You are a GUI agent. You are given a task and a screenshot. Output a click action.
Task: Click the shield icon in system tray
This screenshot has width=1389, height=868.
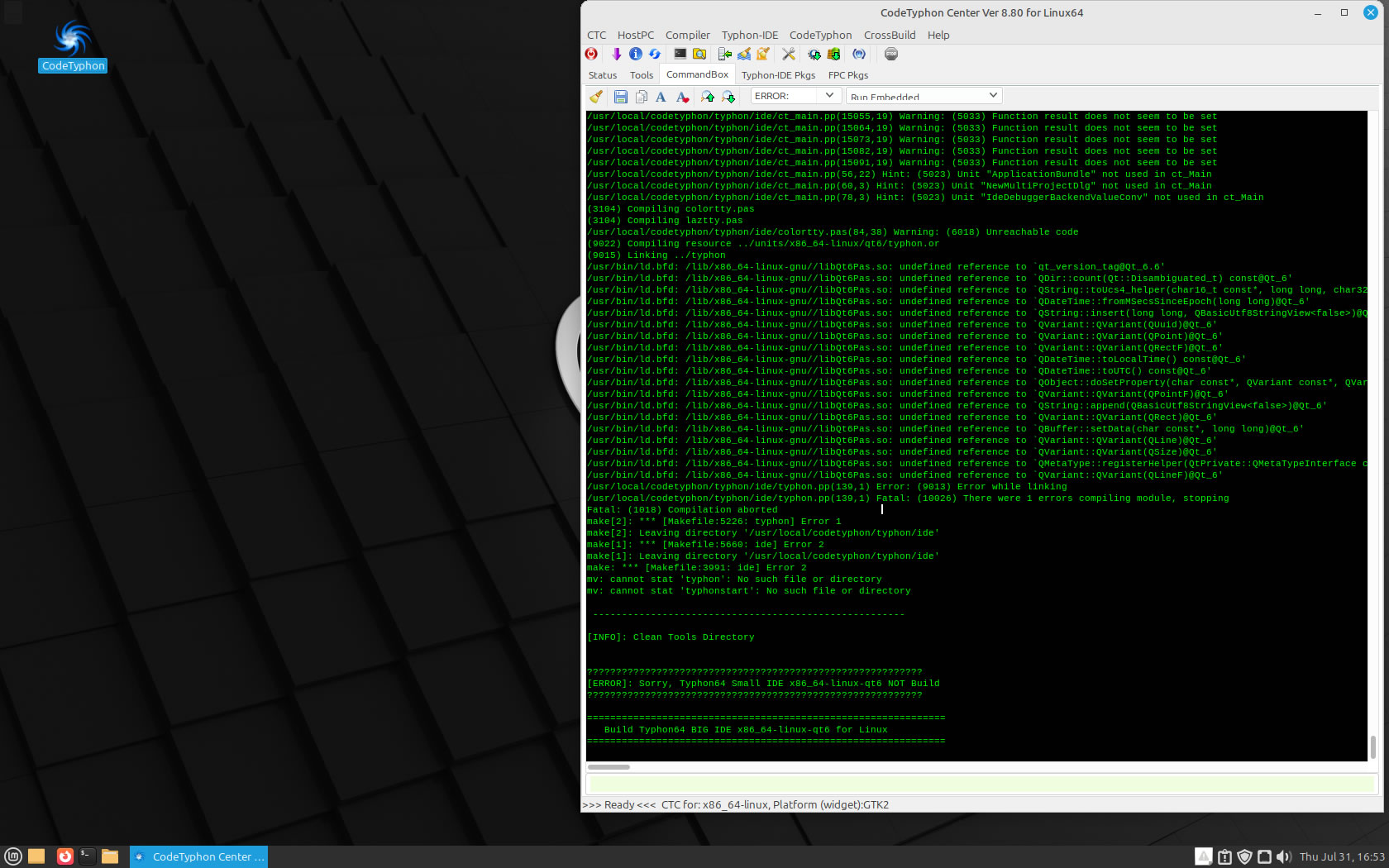[x=1243, y=856]
